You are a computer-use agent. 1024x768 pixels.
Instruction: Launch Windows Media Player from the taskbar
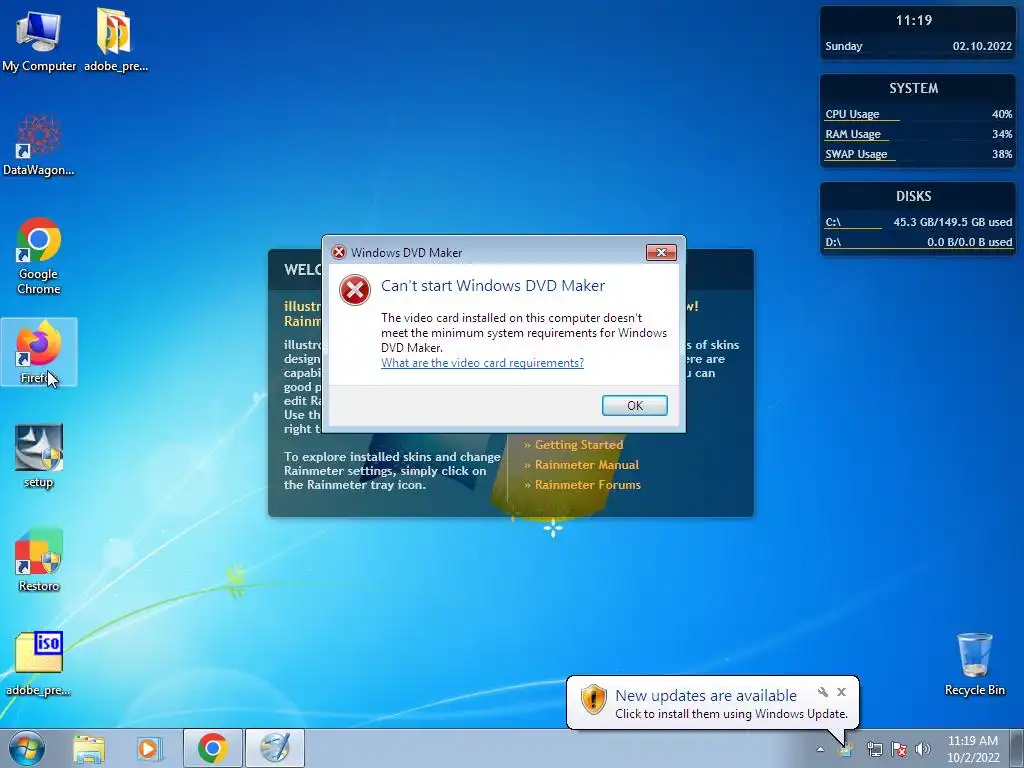(149, 749)
